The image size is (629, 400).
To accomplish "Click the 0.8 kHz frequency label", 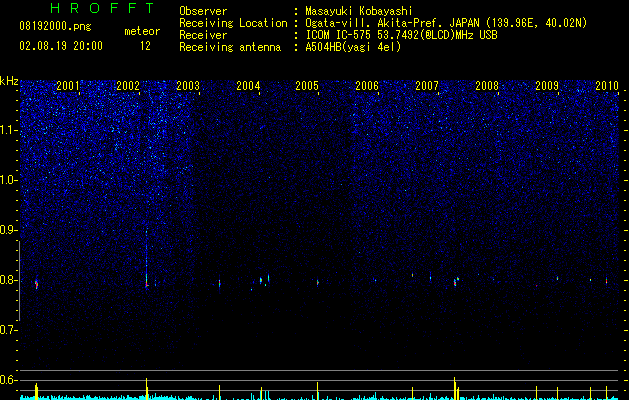I will tap(9, 280).
